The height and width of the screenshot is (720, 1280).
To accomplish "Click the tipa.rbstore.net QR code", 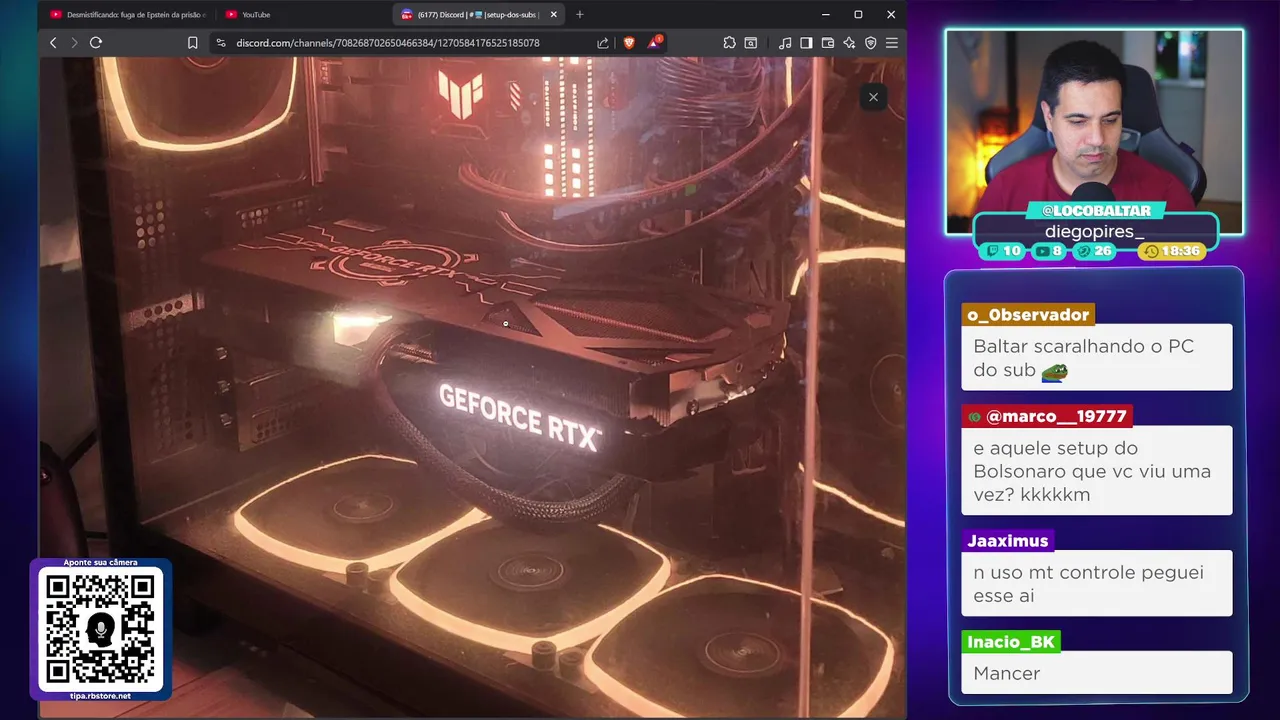I will coord(101,629).
